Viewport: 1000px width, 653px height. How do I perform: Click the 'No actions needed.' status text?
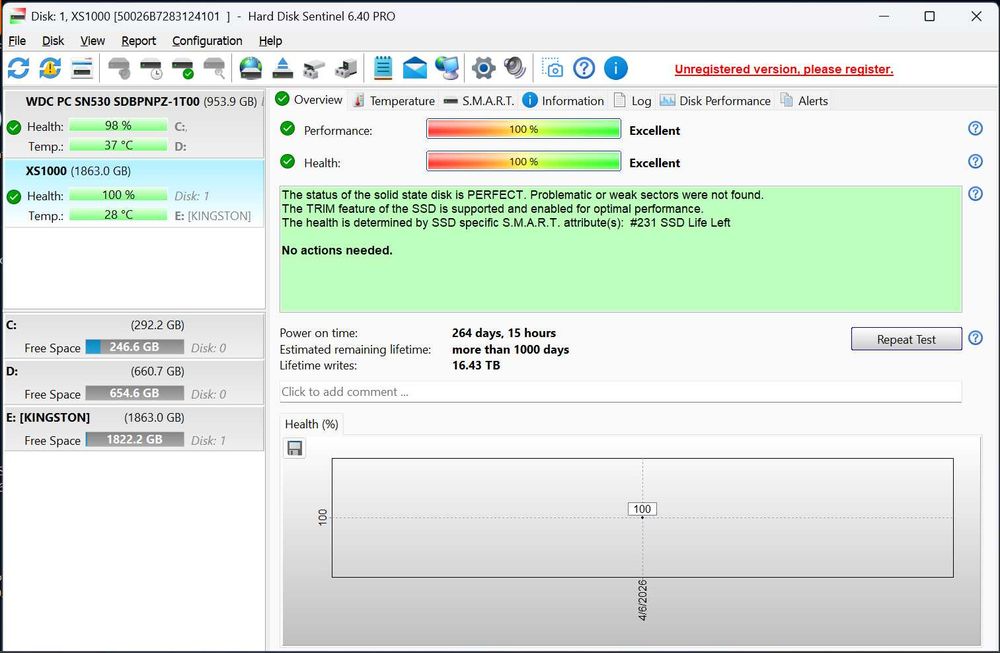coord(337,251)
